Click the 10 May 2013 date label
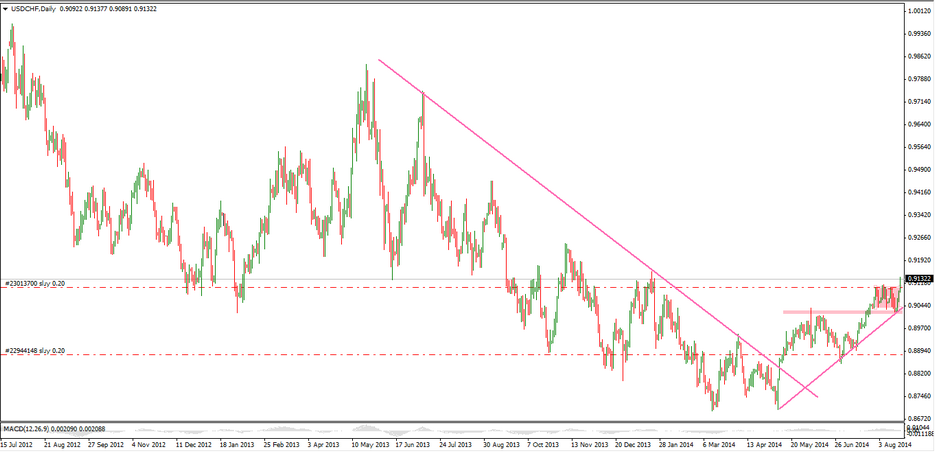This screenshot has height=452, width=935. [x=370, y=443]
